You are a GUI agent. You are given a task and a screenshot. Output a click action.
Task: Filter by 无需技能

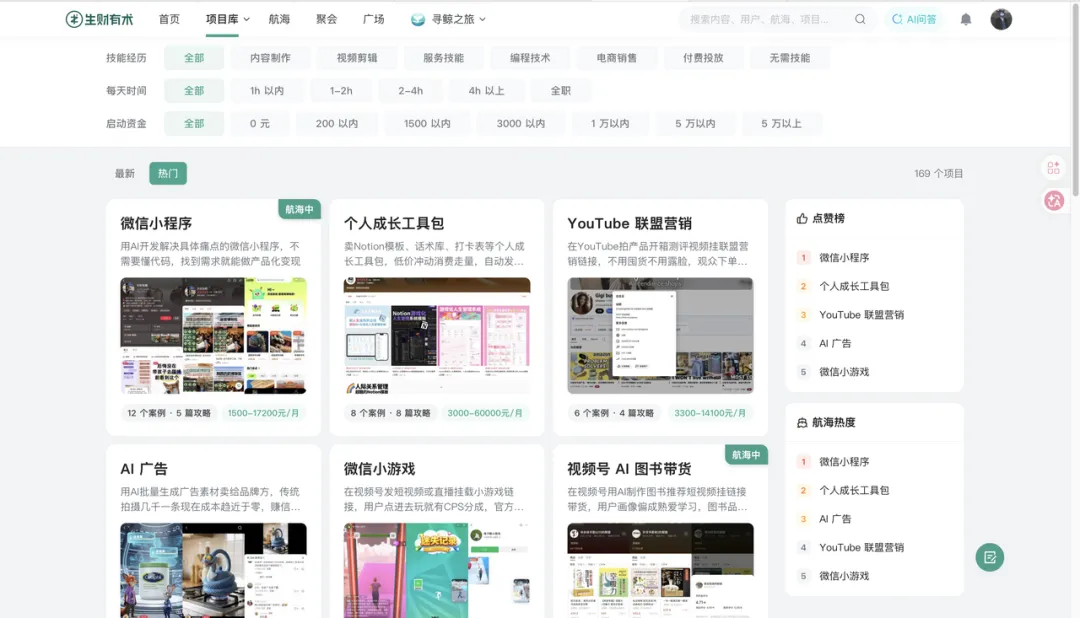(x=789, y=58)
